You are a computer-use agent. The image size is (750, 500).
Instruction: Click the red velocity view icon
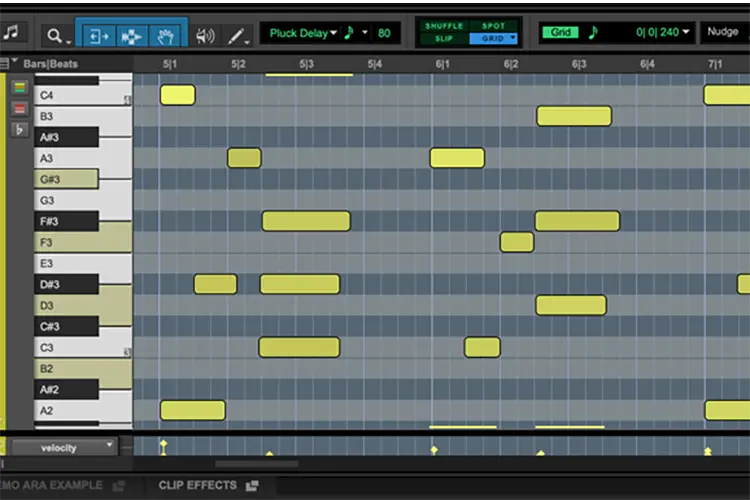click(19, 109)
